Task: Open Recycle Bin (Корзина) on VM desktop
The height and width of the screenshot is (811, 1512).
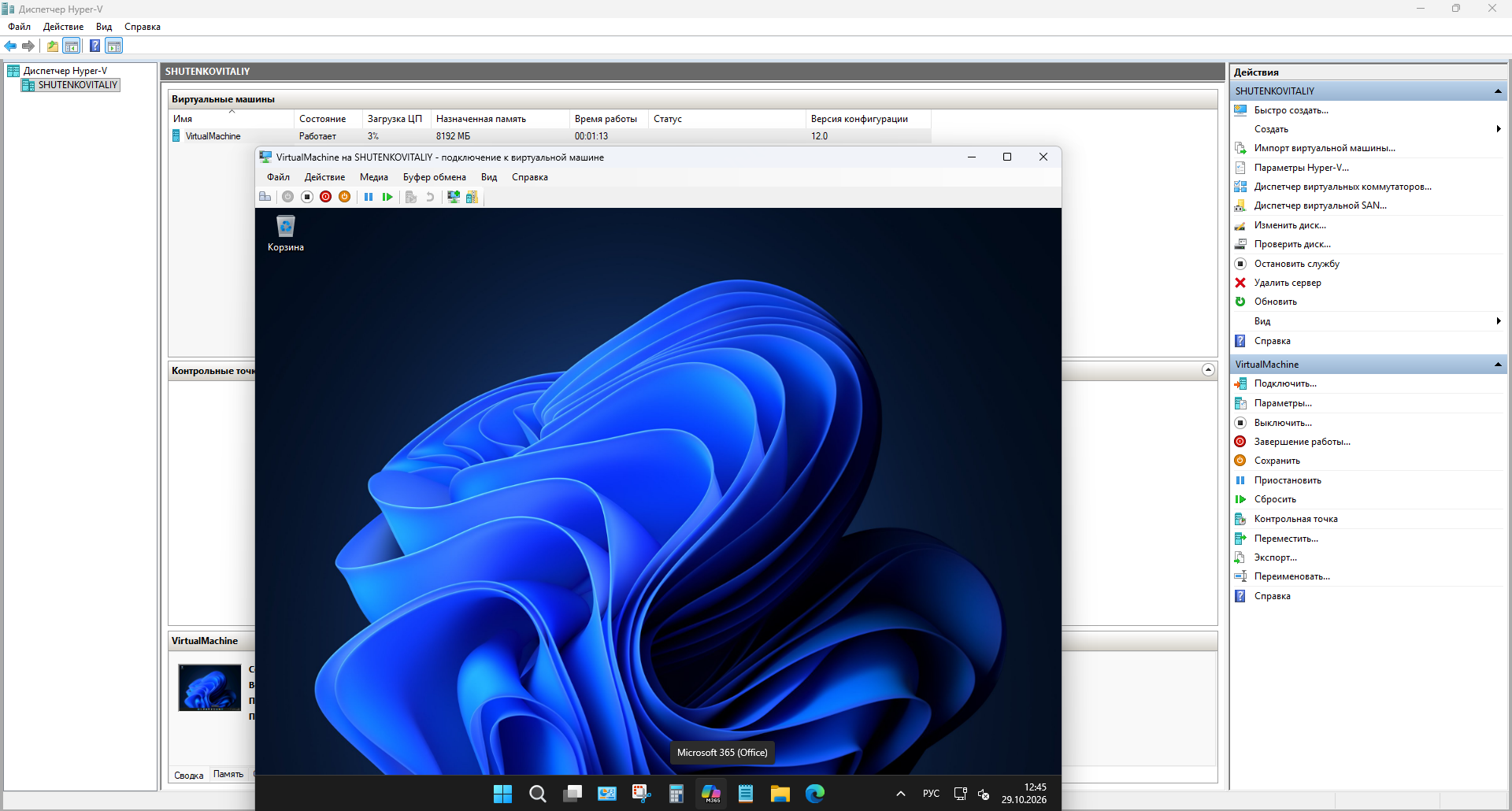Action: tap(285, 233)
